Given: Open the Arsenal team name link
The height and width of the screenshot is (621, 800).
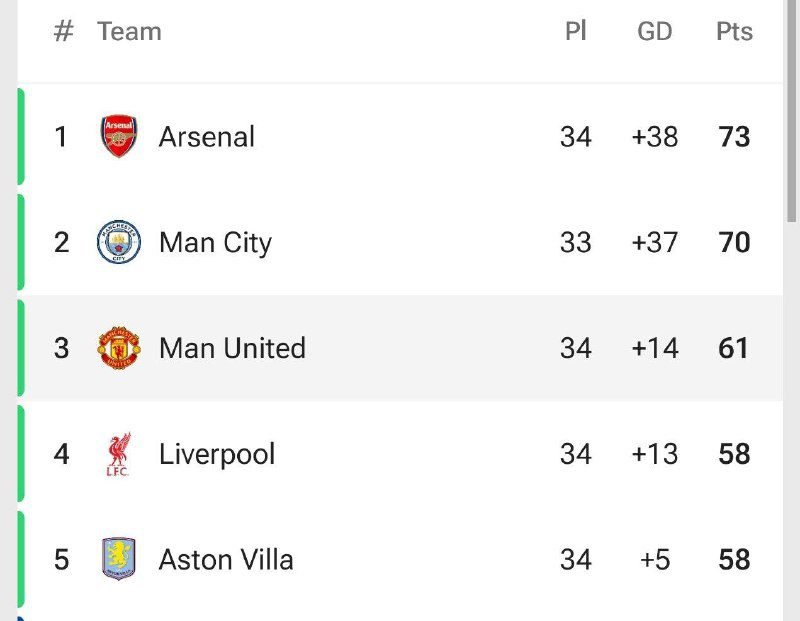Looking at the screenshot, I should point(207,137).
